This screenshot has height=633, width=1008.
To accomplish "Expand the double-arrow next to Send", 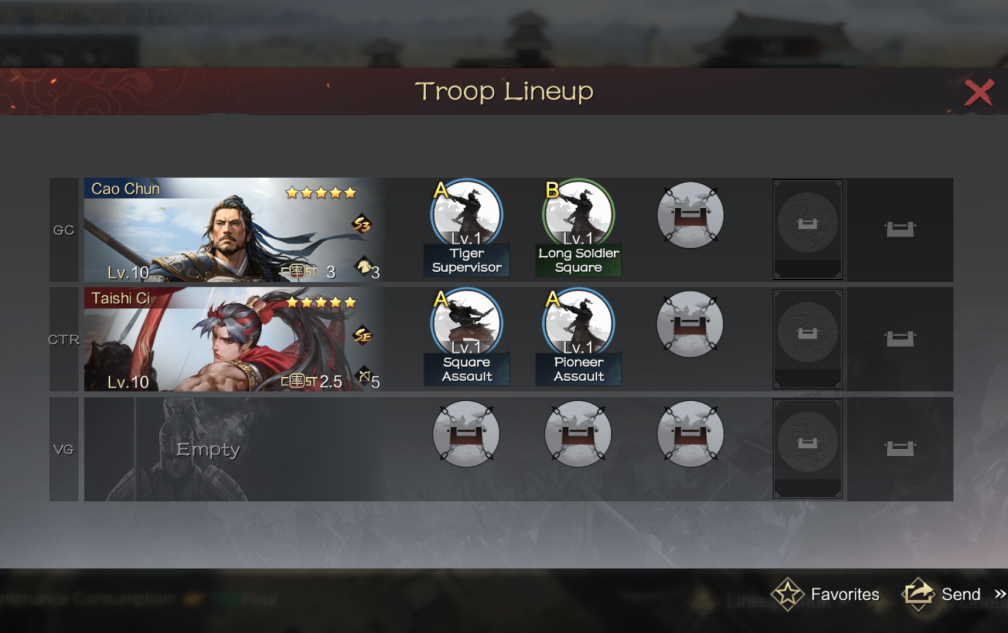I will 1000,594.
